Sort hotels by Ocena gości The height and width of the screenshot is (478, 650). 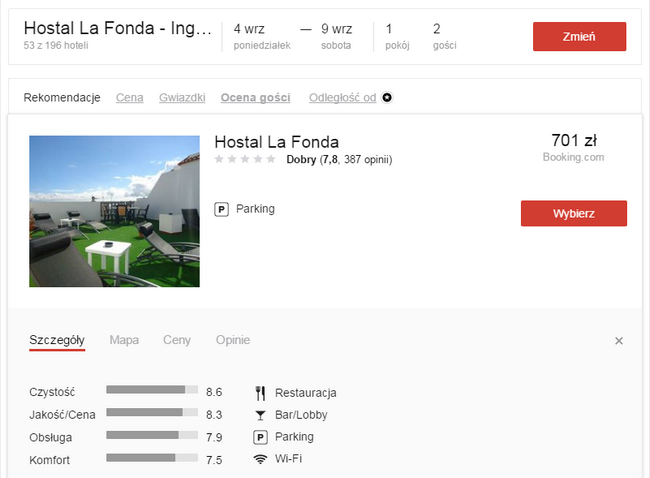point(256,97)
